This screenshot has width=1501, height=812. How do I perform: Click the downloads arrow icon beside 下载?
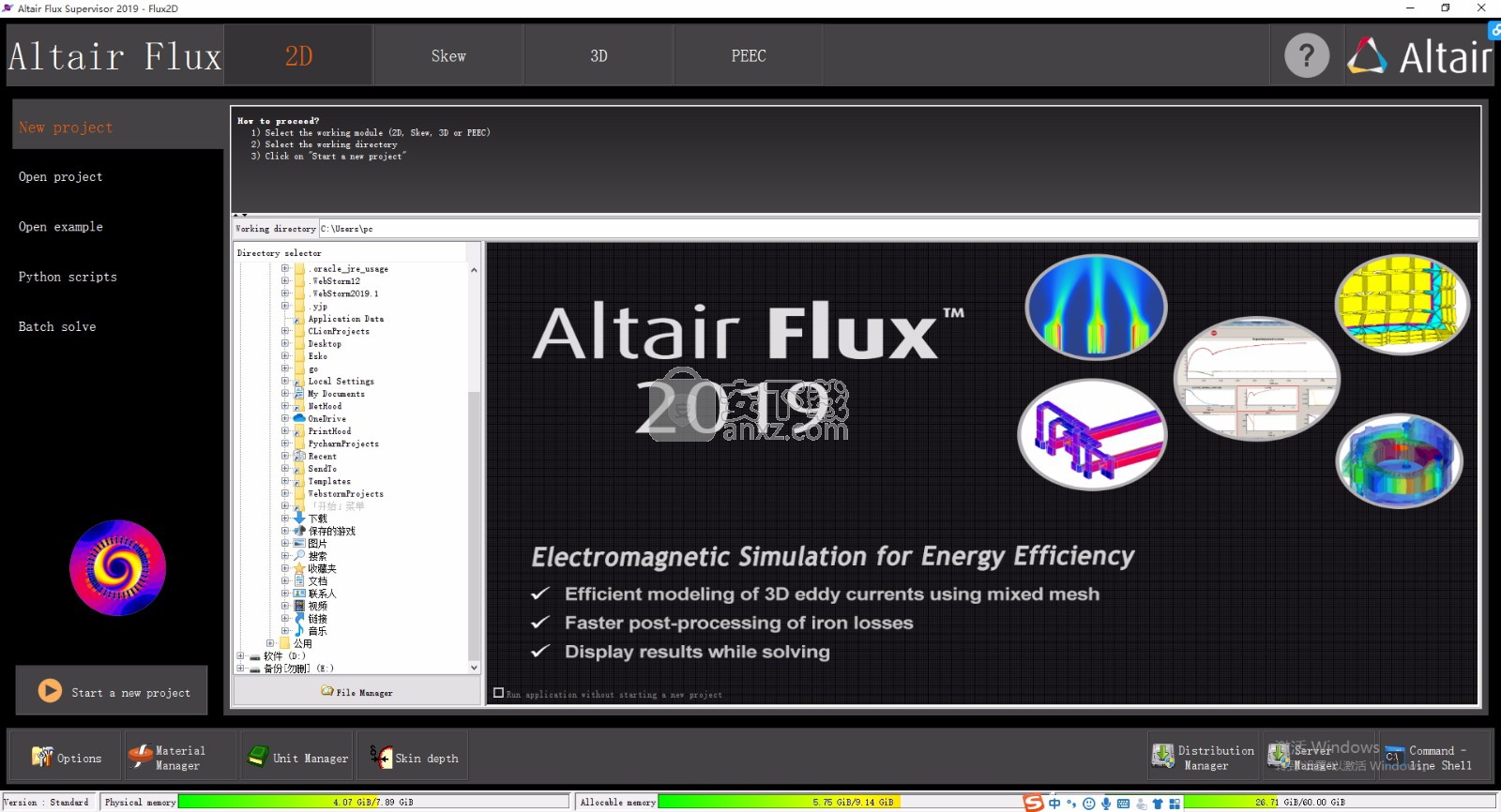299,519
